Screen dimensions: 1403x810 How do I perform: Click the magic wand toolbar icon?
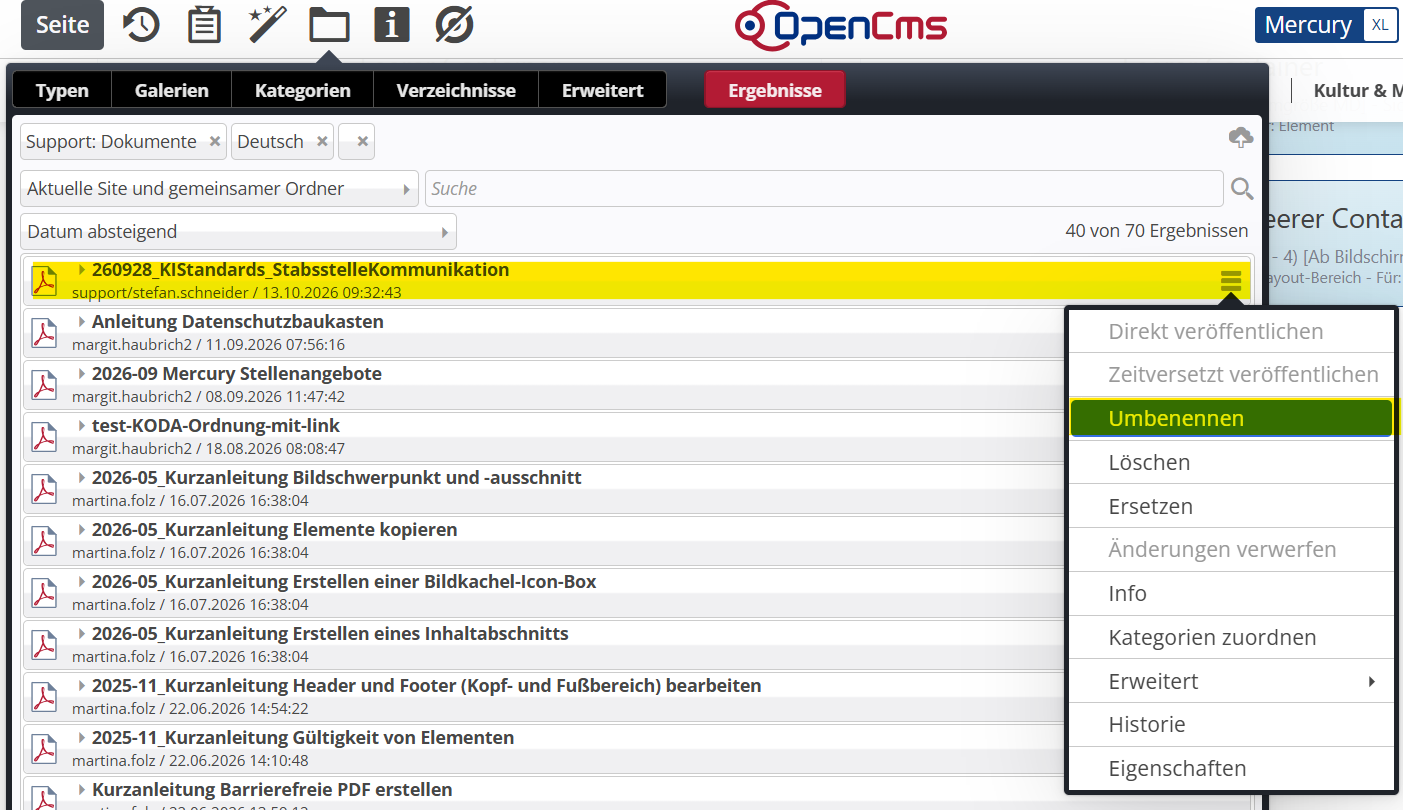267,25
